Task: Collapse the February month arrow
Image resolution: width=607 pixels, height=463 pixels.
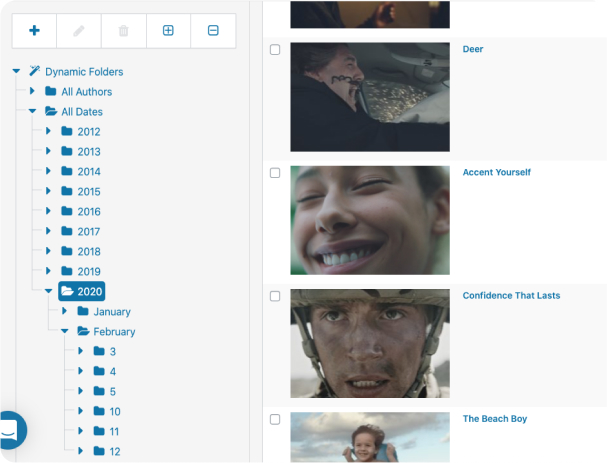Action: coord(65,331)
